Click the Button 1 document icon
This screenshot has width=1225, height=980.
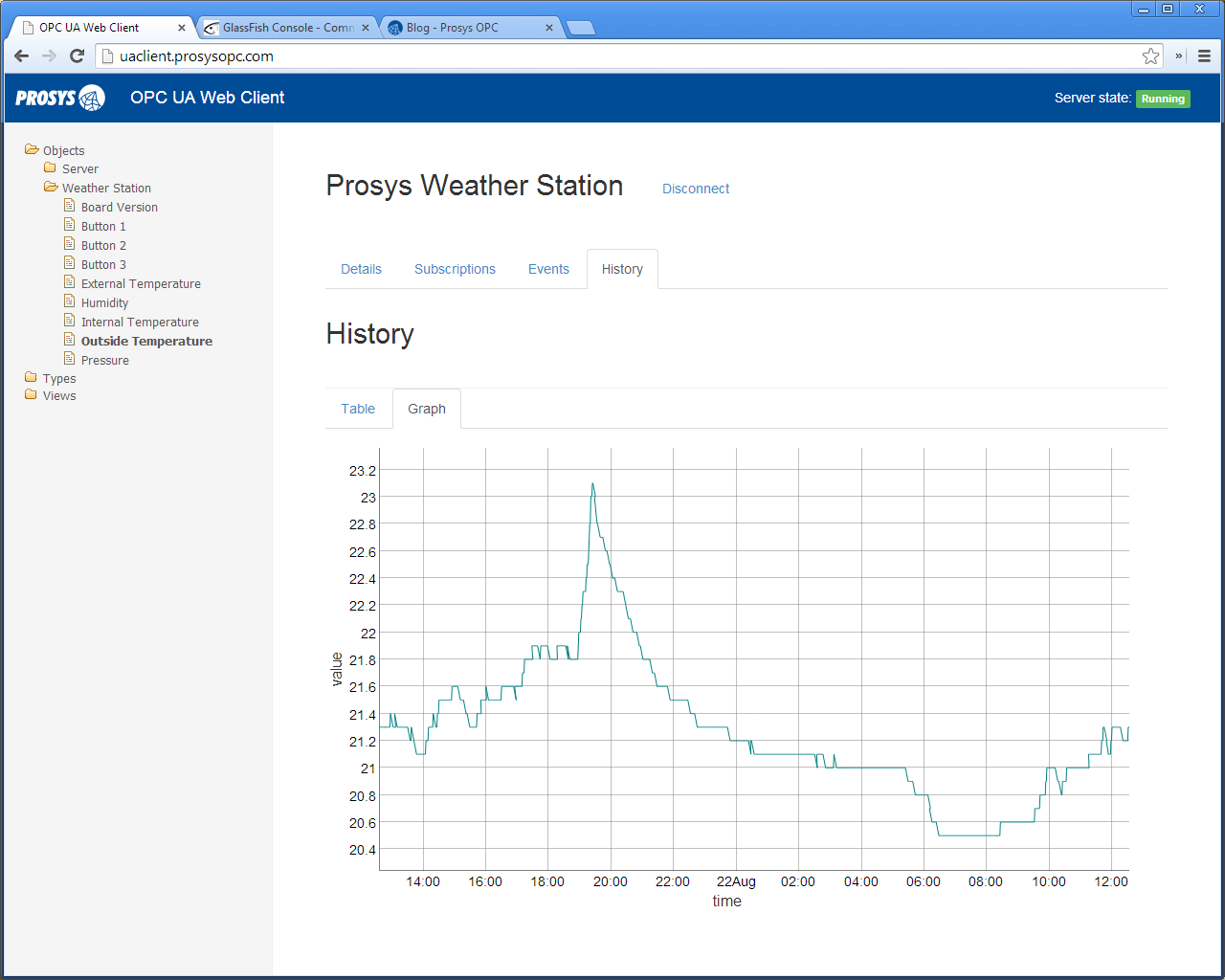coord(69,225)
